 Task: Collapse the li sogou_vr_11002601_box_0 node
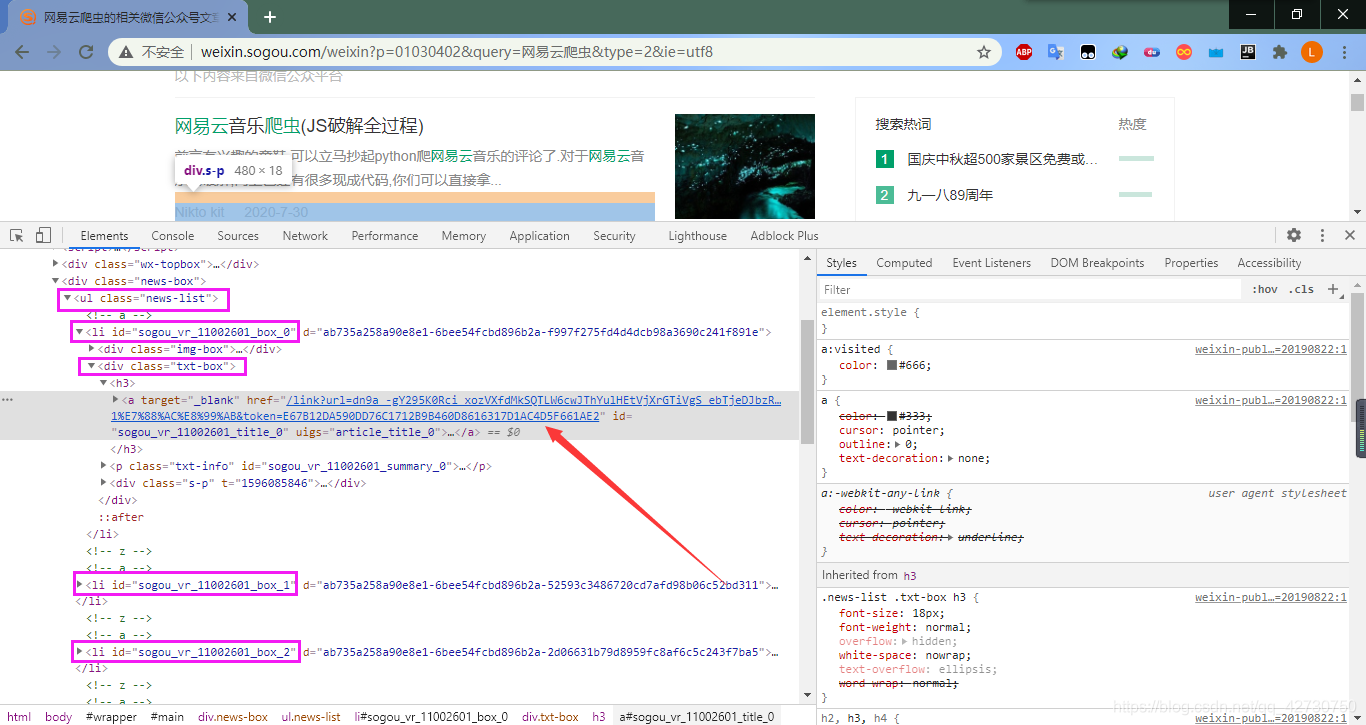[x=79, y=332]
